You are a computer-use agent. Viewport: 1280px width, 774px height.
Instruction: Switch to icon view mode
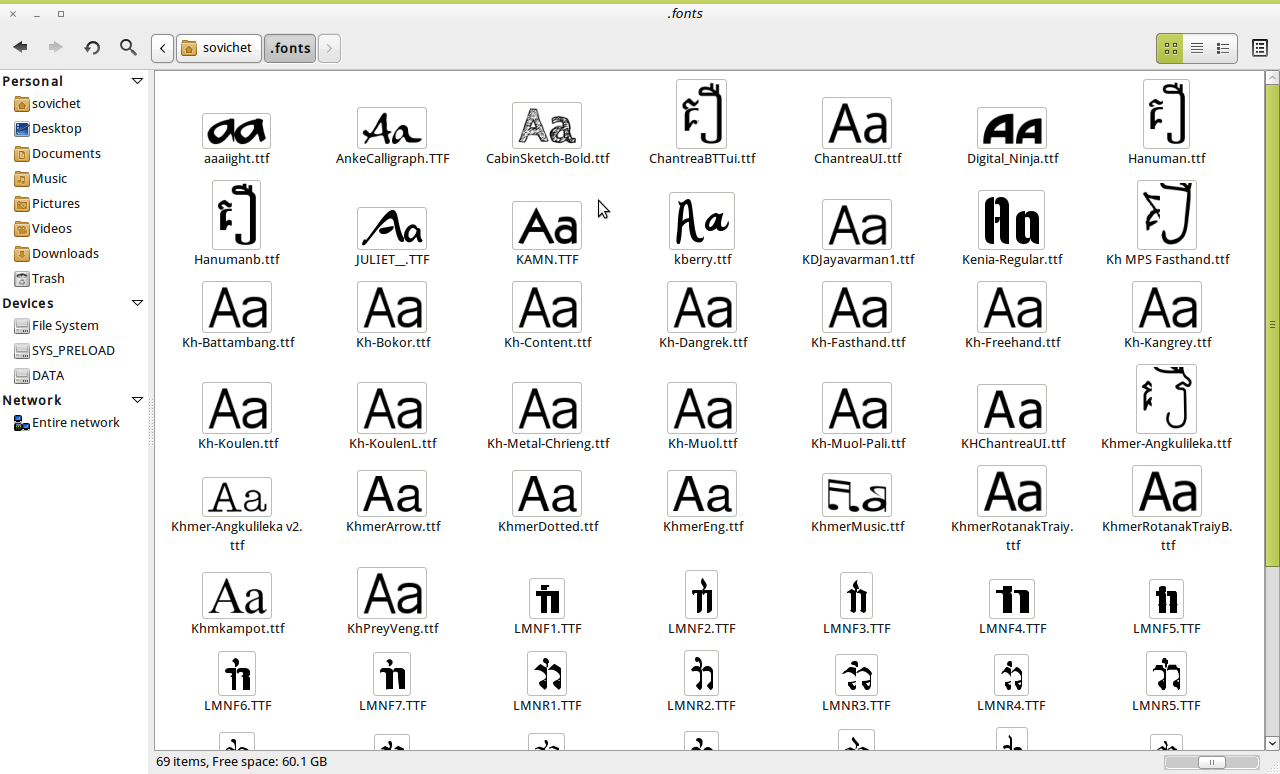(1170, 48)
